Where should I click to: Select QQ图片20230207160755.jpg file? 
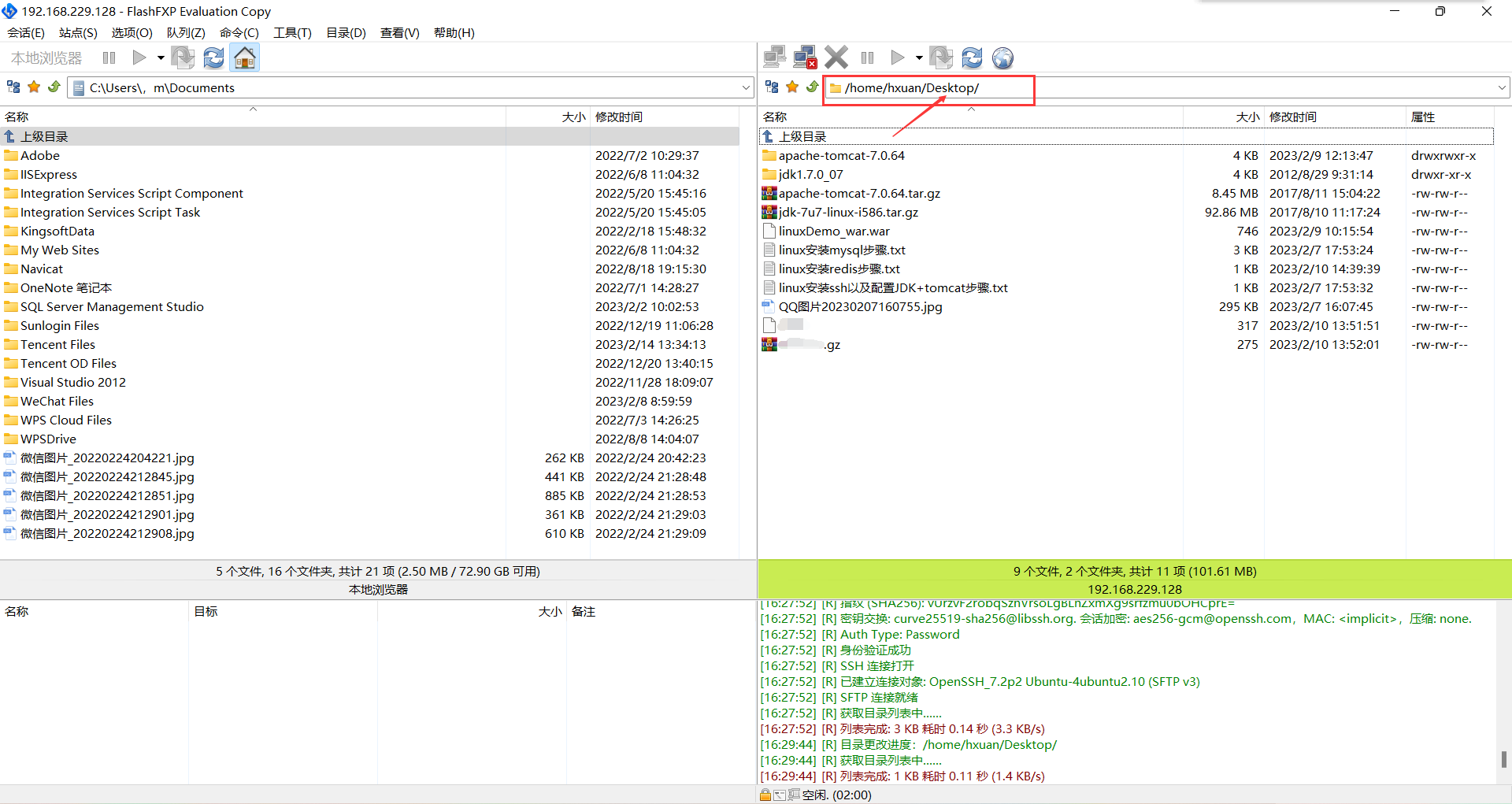click(860, 306)
